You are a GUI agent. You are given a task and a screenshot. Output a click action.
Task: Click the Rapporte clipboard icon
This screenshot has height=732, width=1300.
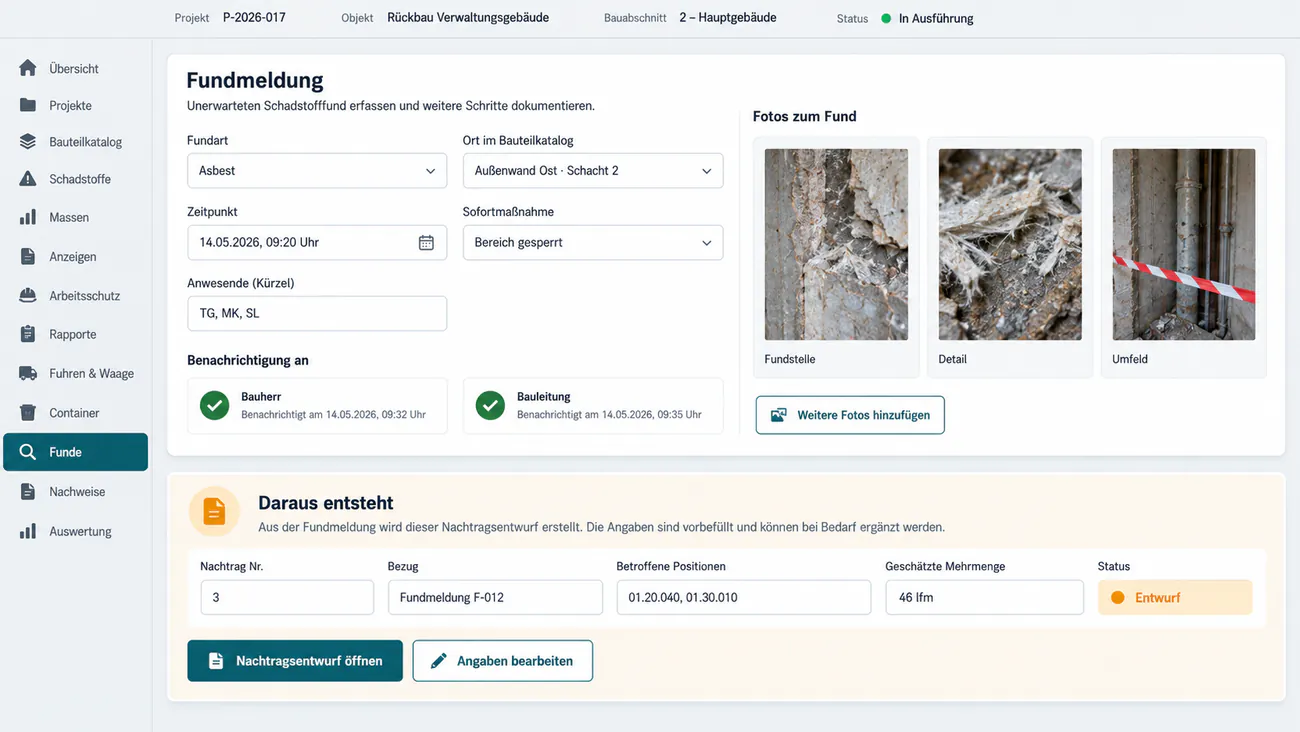tap(28, 334)
